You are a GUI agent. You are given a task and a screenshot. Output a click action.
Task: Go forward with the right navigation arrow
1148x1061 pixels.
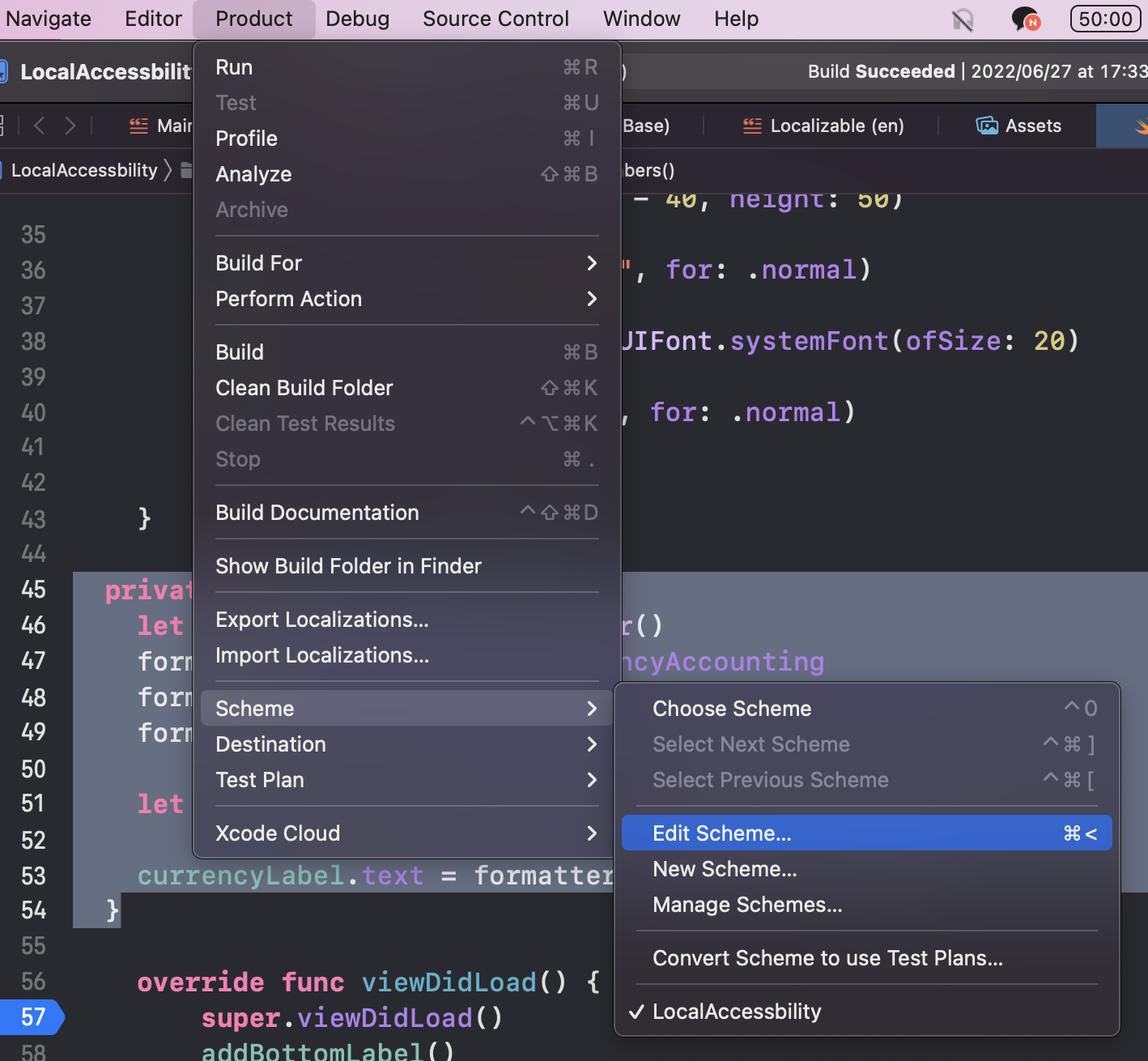point(70,126)
